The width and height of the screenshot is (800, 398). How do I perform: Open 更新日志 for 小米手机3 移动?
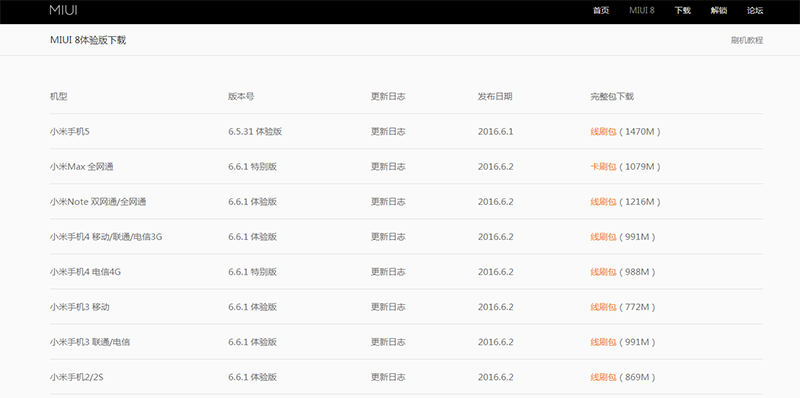click(x=388, y=307)
